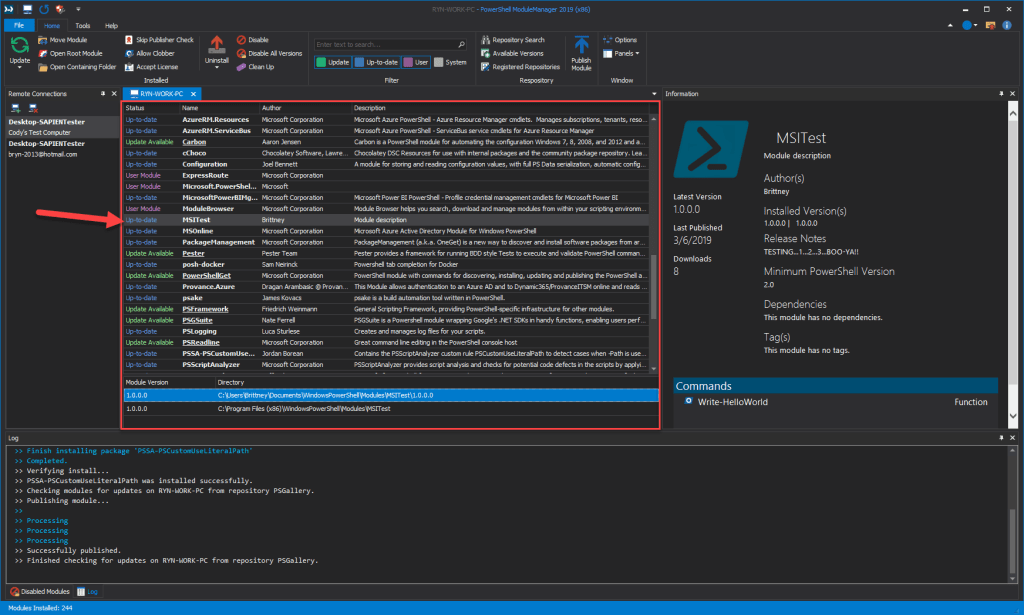Click the Information panel vertical scrollbar
The width and height of the screenshot is (1024, 615).
click(1013, 264)
